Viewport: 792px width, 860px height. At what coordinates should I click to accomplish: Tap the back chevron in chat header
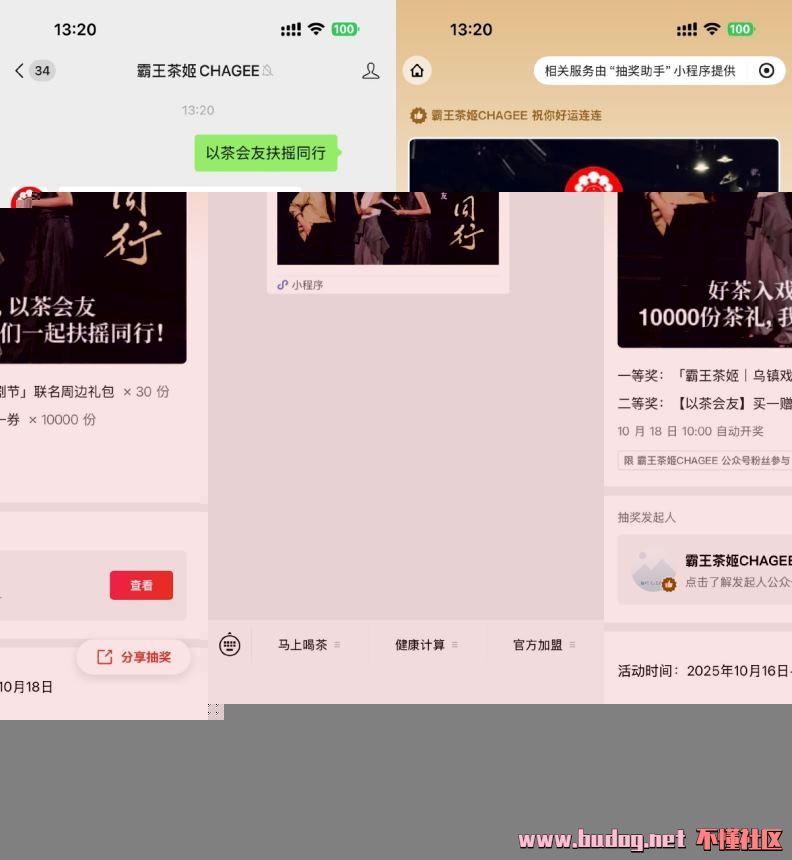pos(19,70)
